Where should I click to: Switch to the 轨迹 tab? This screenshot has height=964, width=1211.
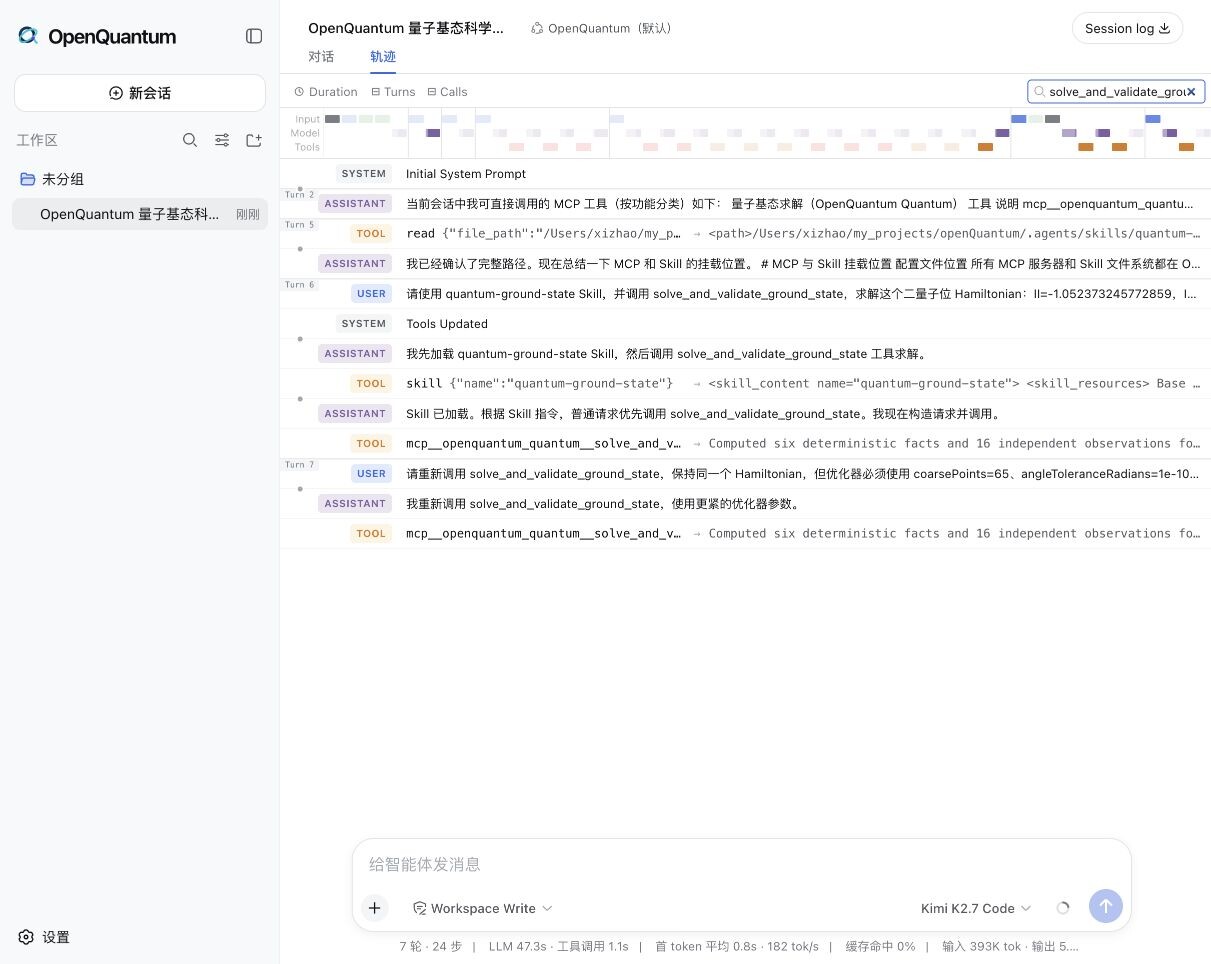pyautogui.click(x=383, y=57)
